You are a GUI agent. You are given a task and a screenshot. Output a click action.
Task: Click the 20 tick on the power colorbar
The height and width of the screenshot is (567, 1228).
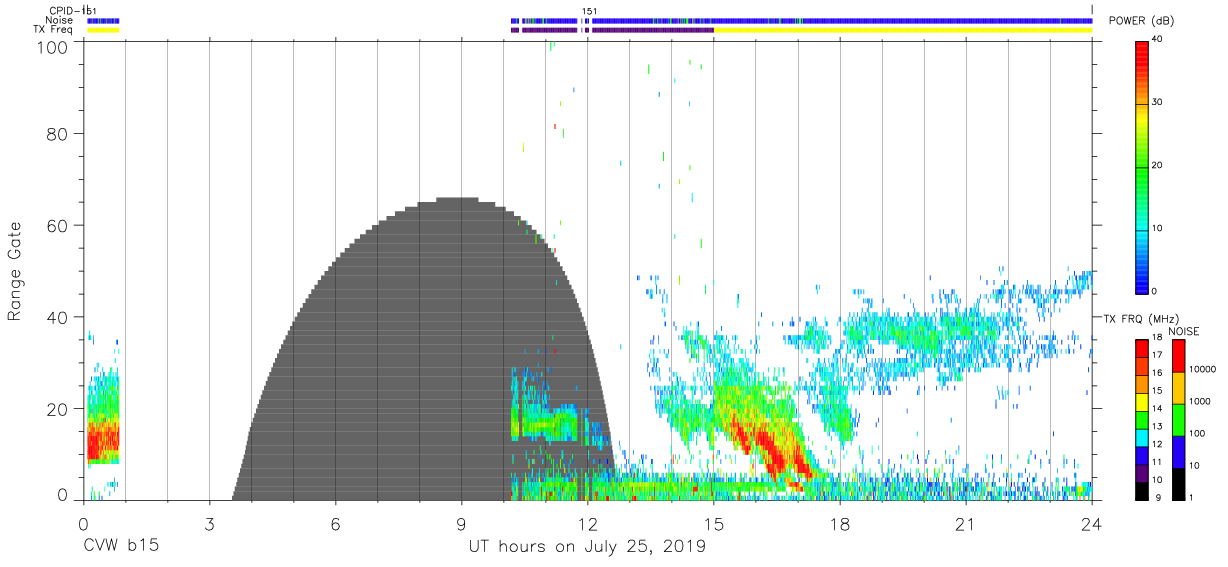[1157, 166]
